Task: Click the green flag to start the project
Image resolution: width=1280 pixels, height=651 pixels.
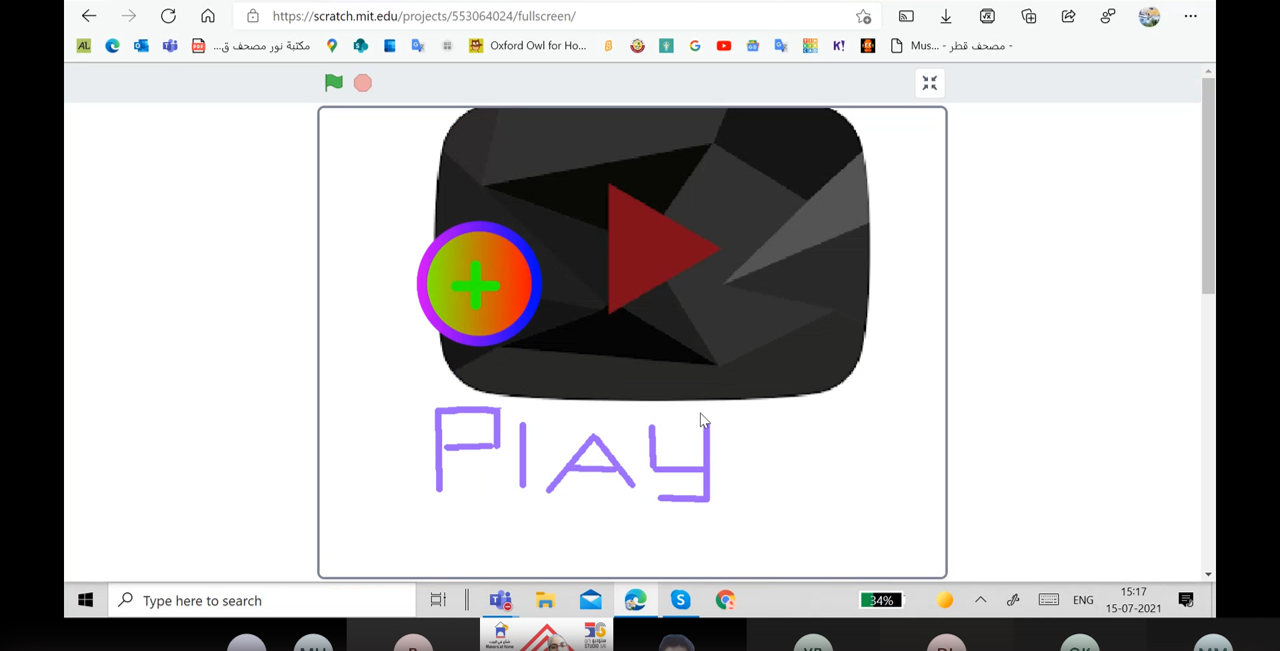Action: (334, 83)
